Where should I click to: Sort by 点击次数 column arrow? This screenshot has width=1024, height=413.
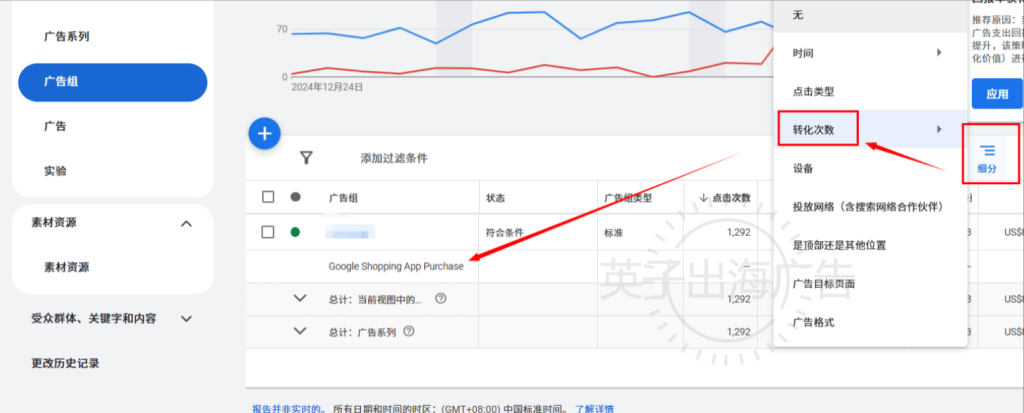[704, 198]
